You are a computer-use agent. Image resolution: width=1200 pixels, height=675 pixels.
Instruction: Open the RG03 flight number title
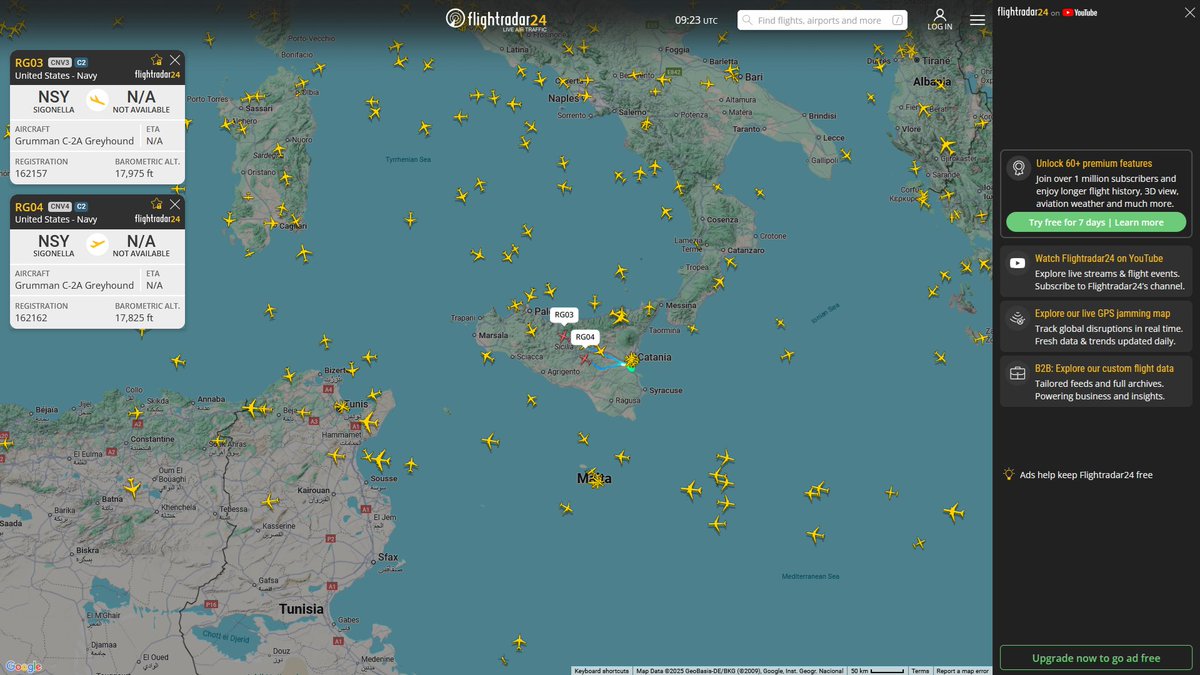click(x=30, y=62)
